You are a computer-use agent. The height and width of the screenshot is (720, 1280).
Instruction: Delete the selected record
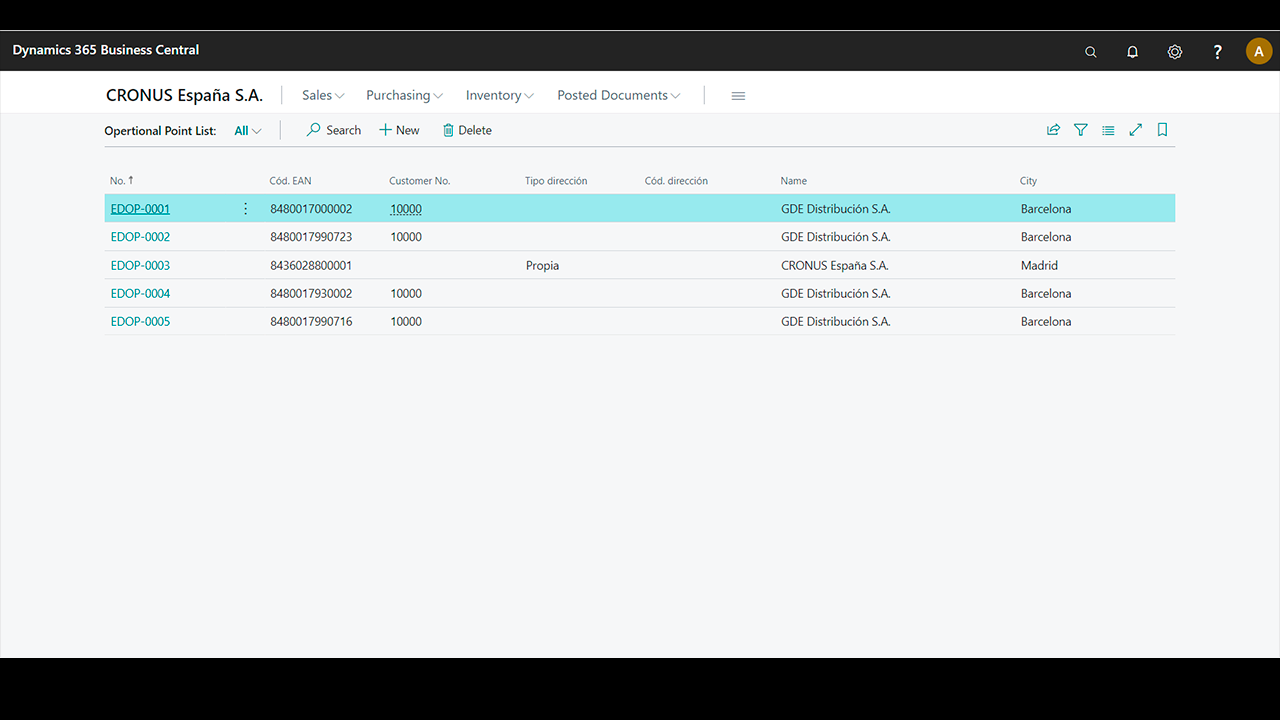tap(467, 130)
